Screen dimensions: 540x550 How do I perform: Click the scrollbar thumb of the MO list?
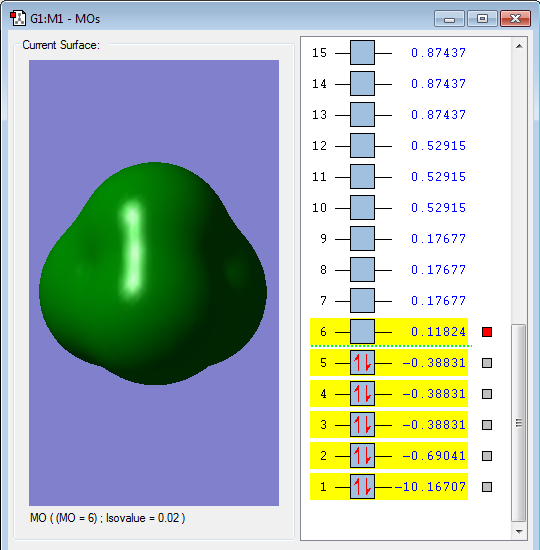[x=519, y=423]
